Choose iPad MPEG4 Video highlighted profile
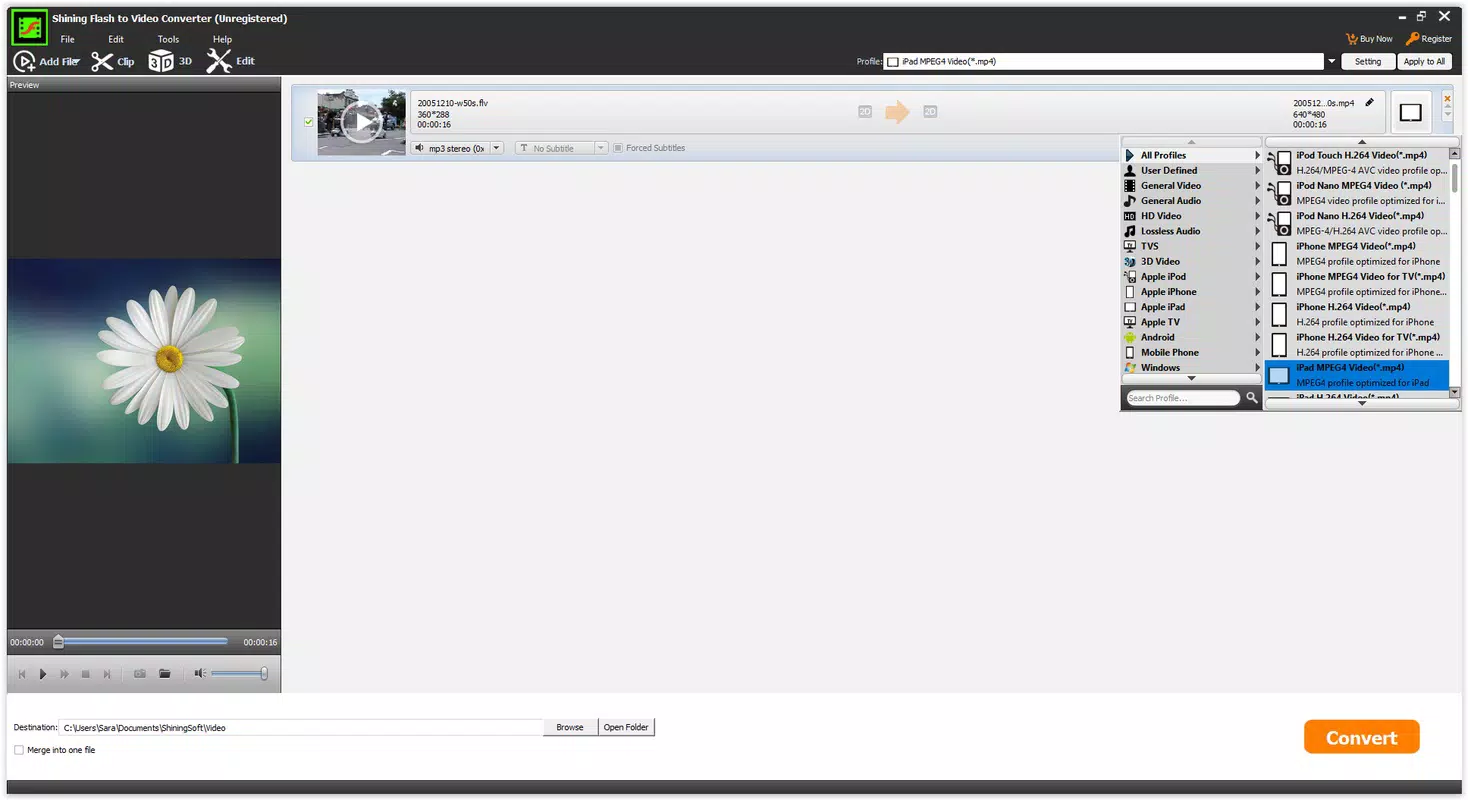The image size is (1468, 800). tap(1357, 375)
